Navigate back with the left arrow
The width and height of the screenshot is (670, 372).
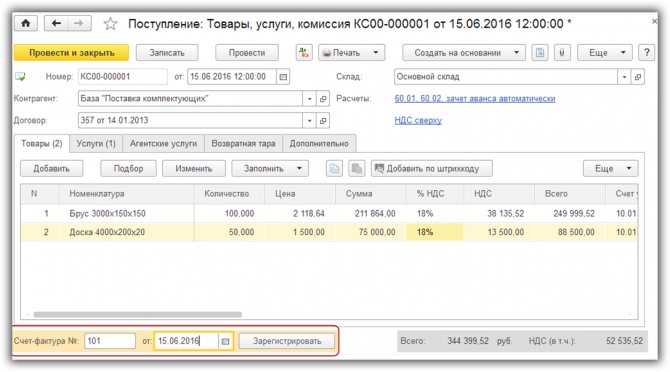(56, 23)
